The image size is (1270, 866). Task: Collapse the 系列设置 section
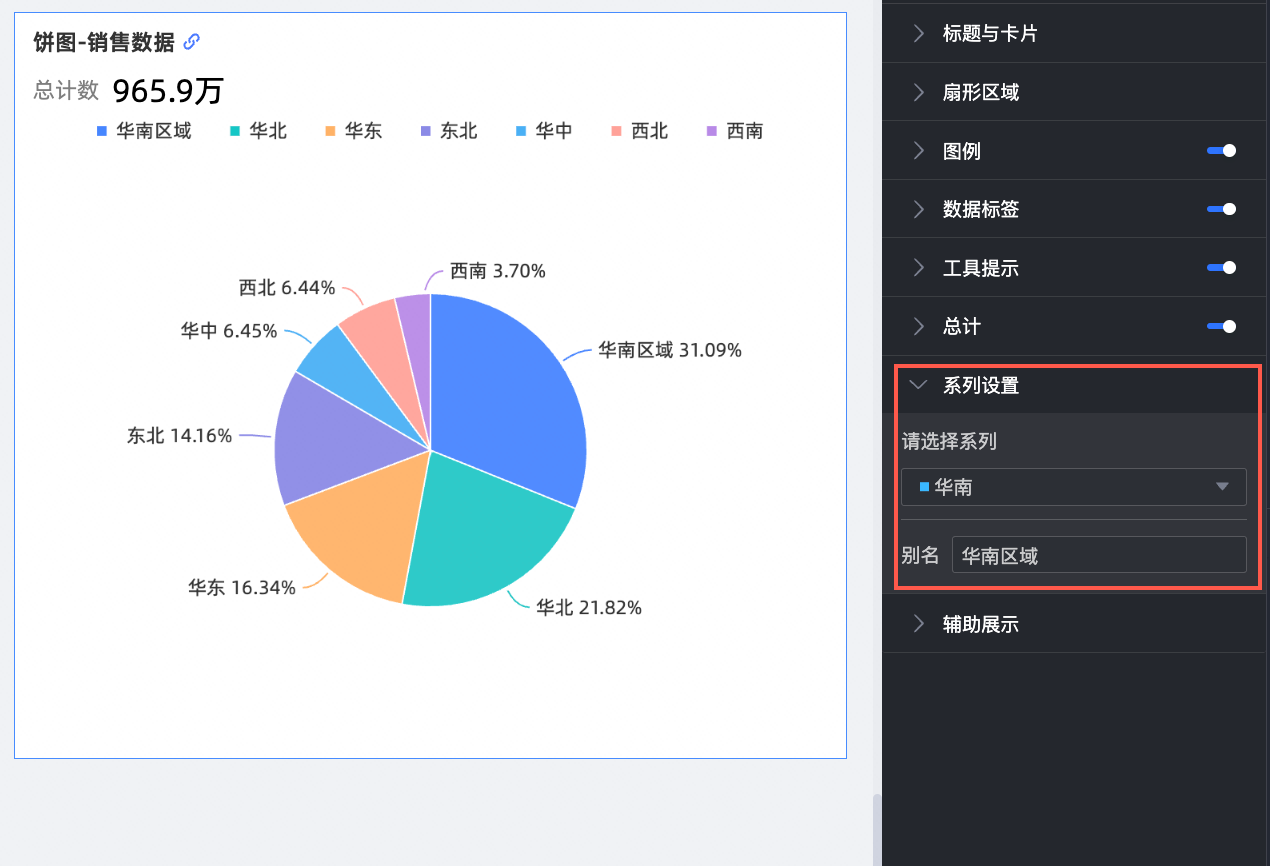pos(980,385)
